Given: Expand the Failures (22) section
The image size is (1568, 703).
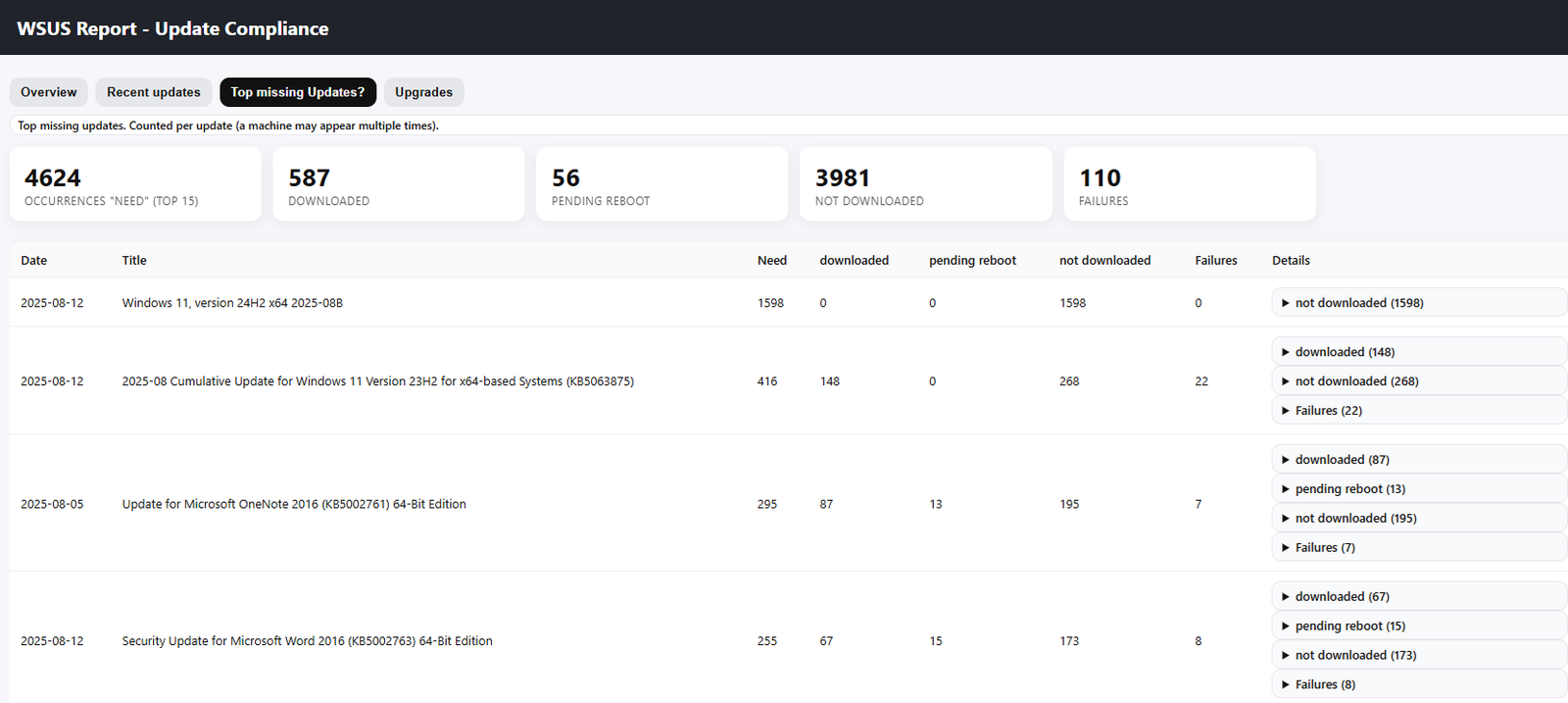Looking at the screenshot, I should (x=1328, y=411).
